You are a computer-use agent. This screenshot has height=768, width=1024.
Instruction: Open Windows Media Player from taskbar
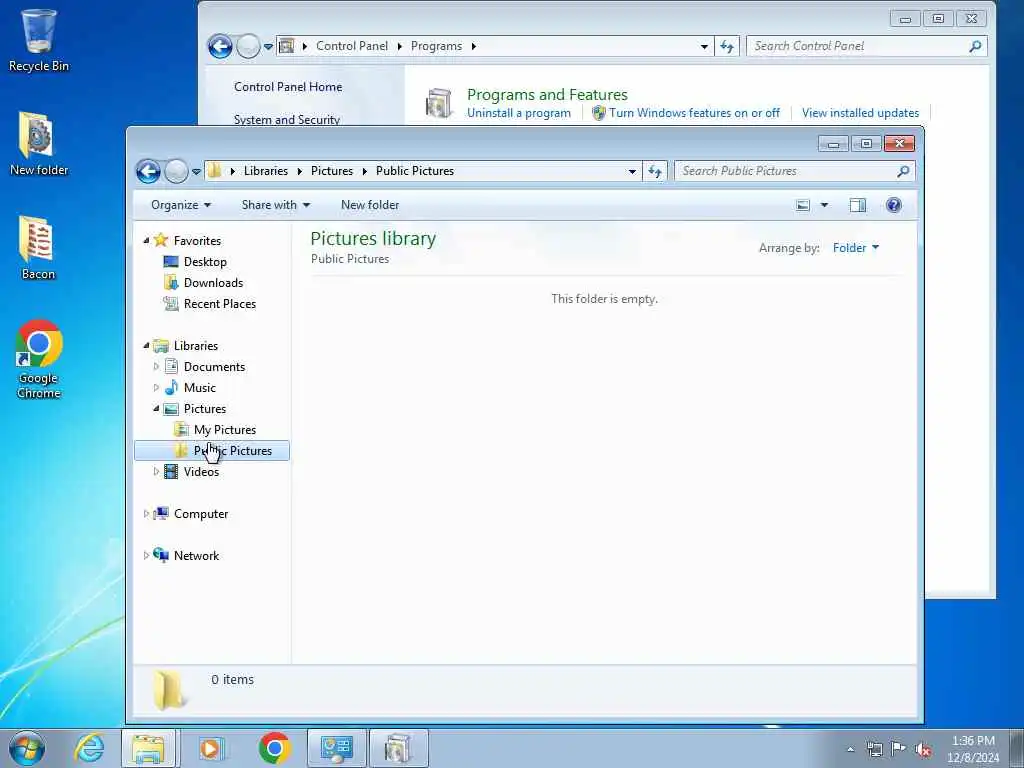(210, 748)
